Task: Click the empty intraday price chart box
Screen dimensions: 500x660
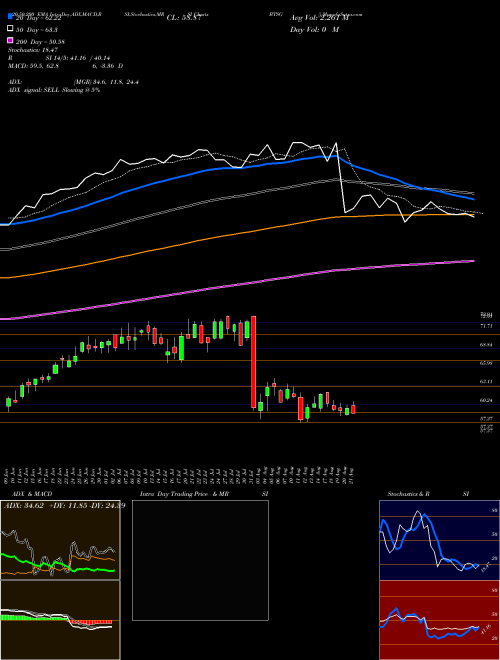Action: pos(200,560)
